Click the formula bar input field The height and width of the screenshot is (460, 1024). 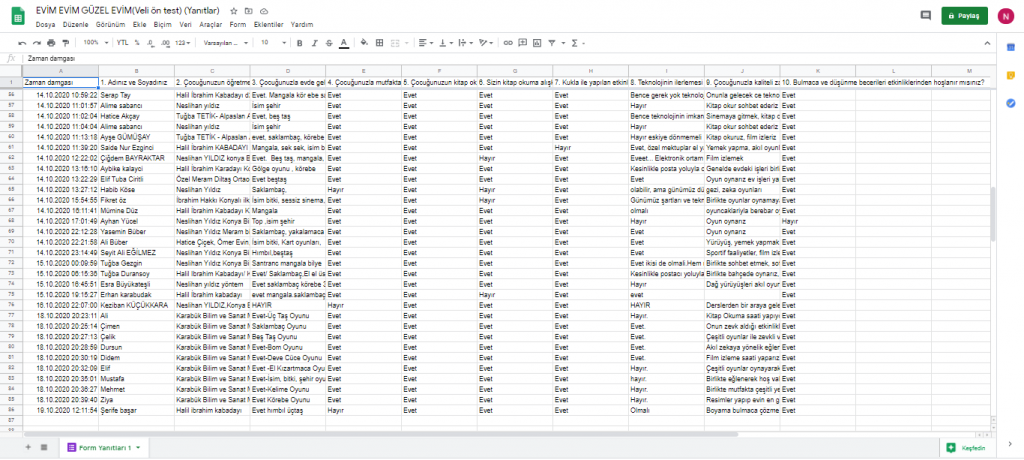(x=500, y=60)
